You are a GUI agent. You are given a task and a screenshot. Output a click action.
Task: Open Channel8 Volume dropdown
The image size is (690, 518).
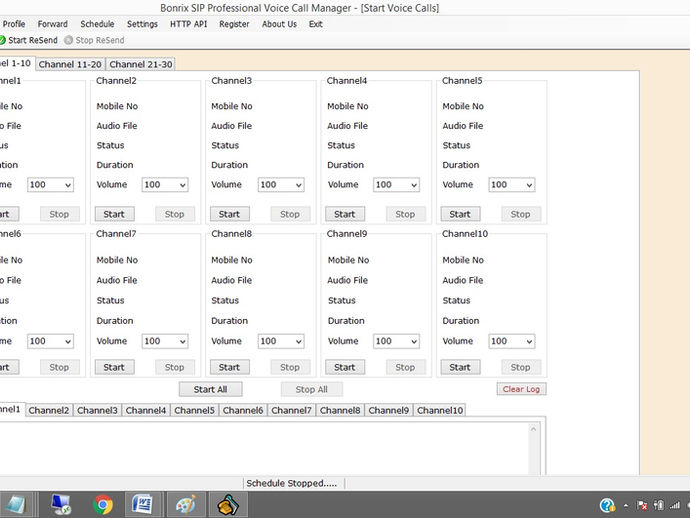(281, 341)
